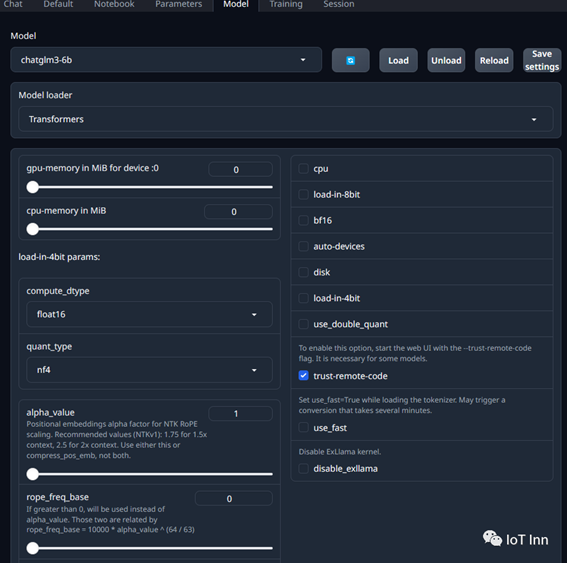Select the Model tab
Viewport: 567px width, 563px height.
click(x=236, y=4)
